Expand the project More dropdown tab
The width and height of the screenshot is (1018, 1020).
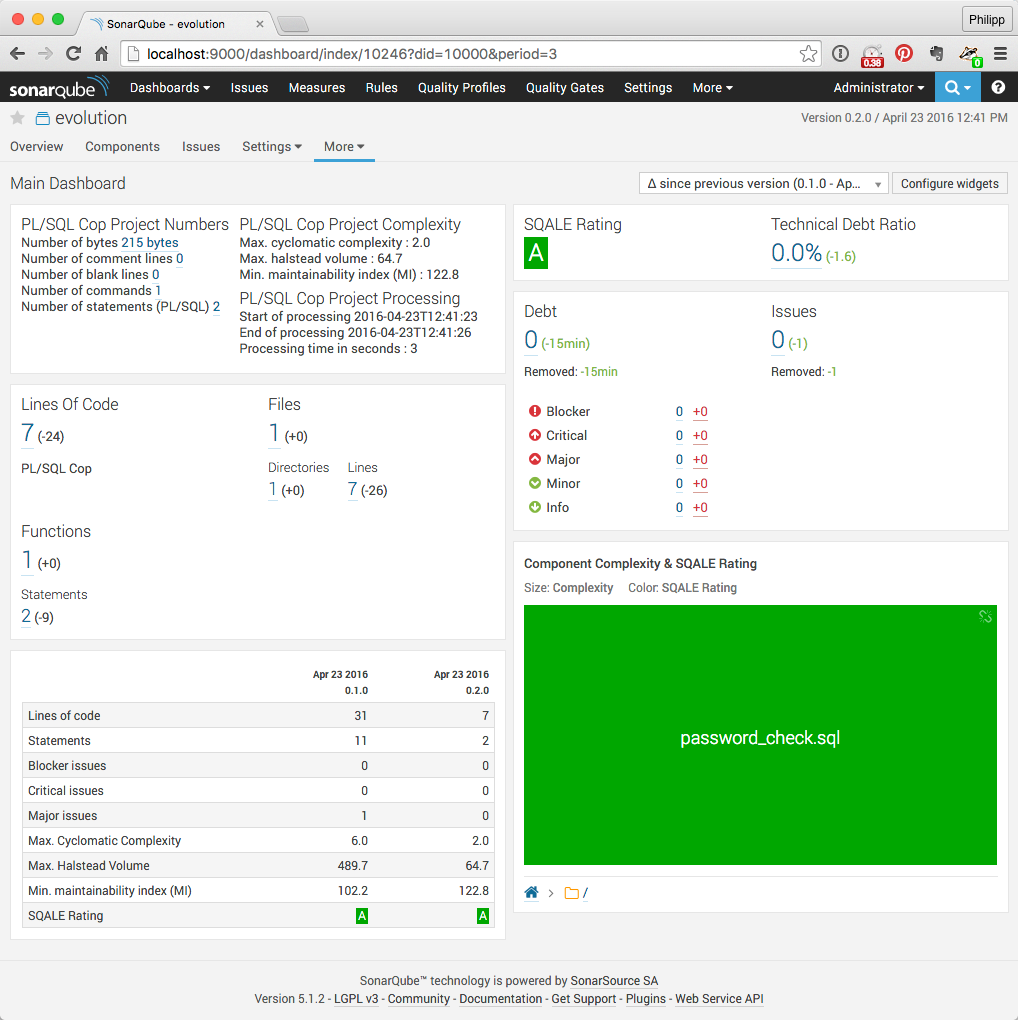tap(344, 146)
